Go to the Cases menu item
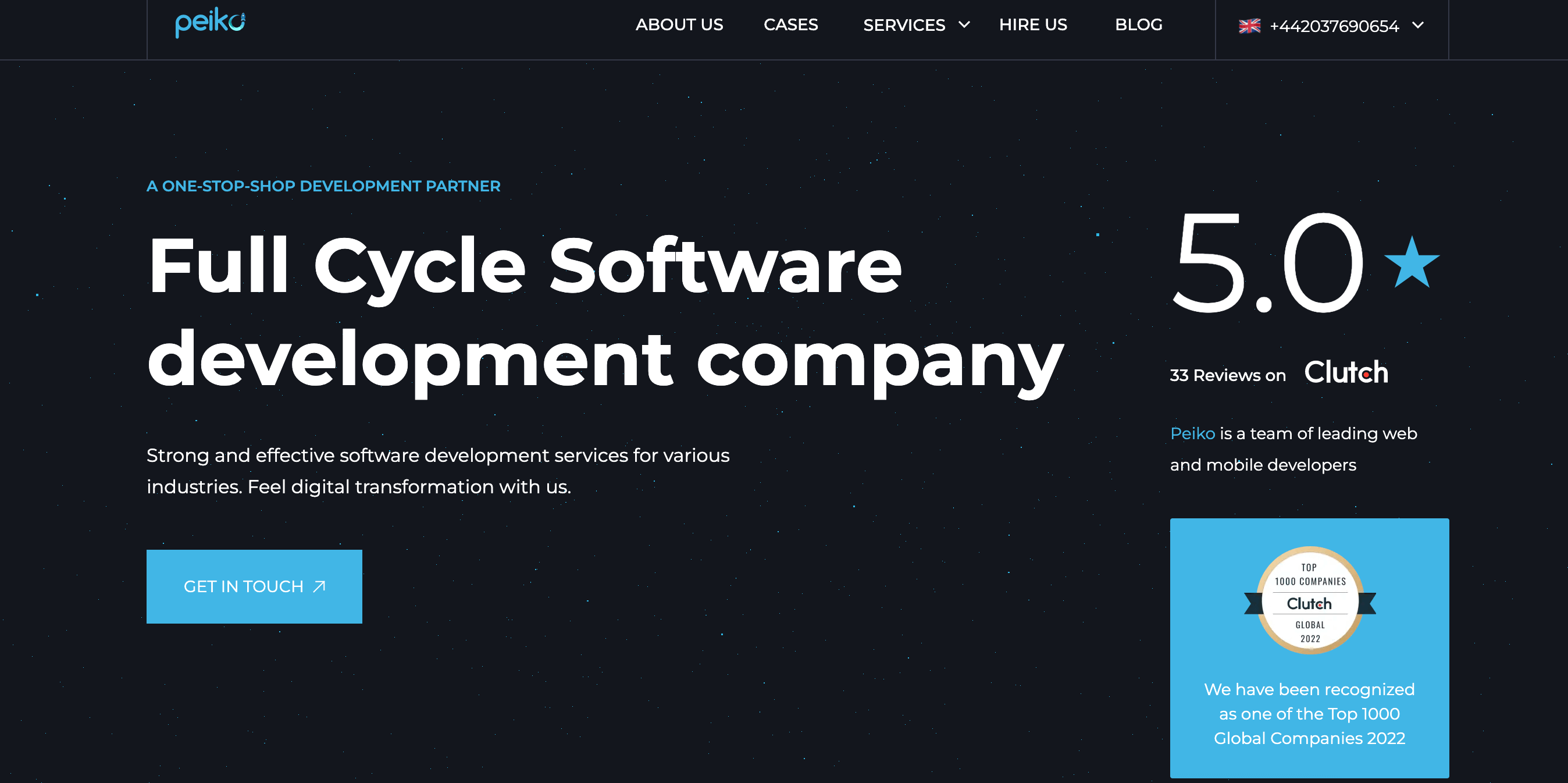Viewport: 1568px width, 783px height. coord(791,25)
